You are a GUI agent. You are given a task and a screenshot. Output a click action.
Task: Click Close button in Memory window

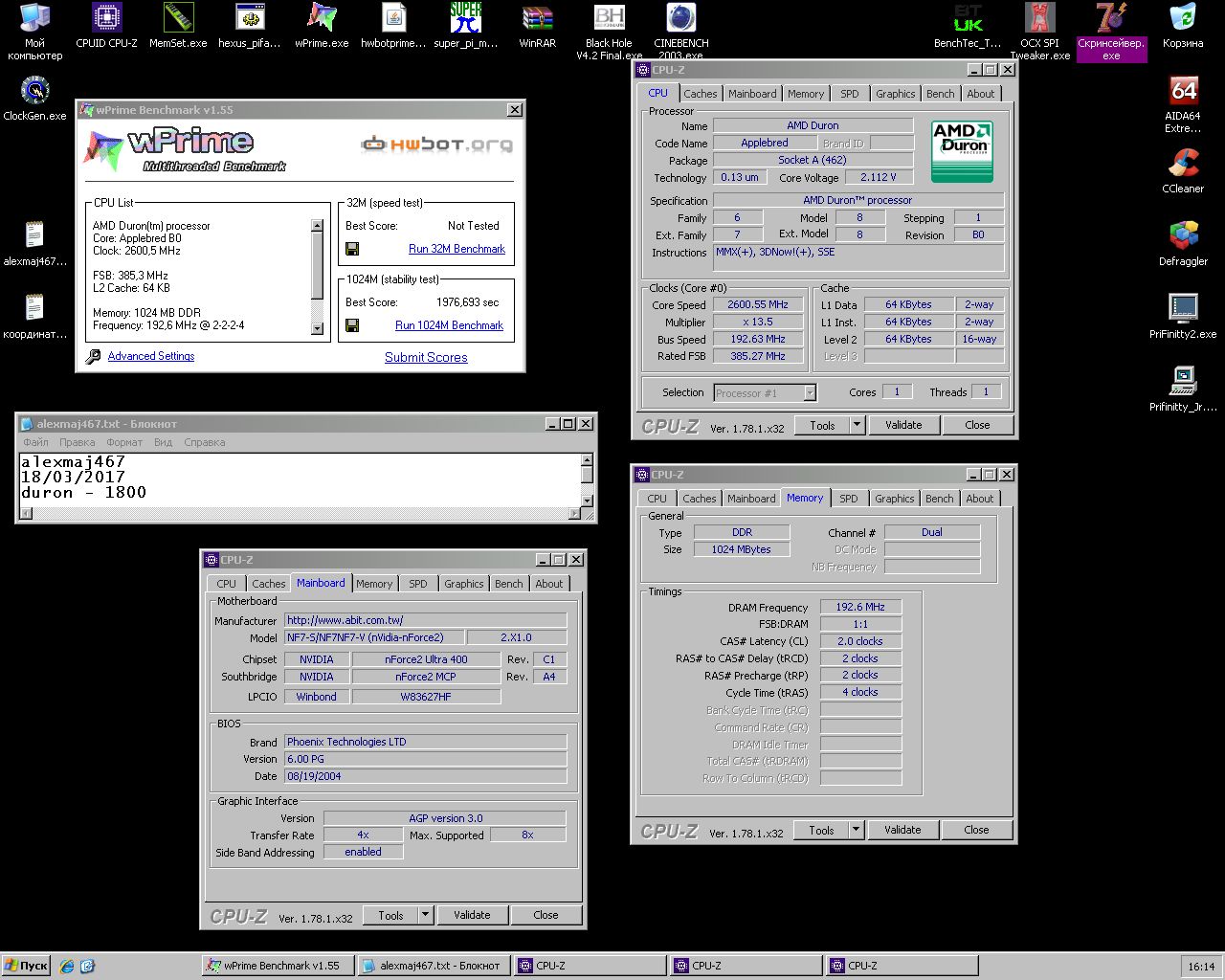coord(976,830)
